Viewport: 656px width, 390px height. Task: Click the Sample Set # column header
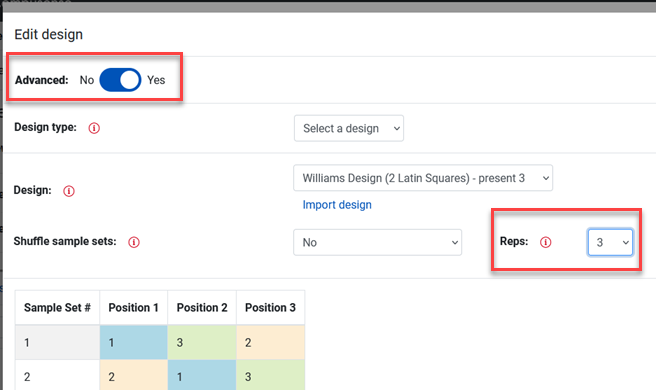(57, 308)
